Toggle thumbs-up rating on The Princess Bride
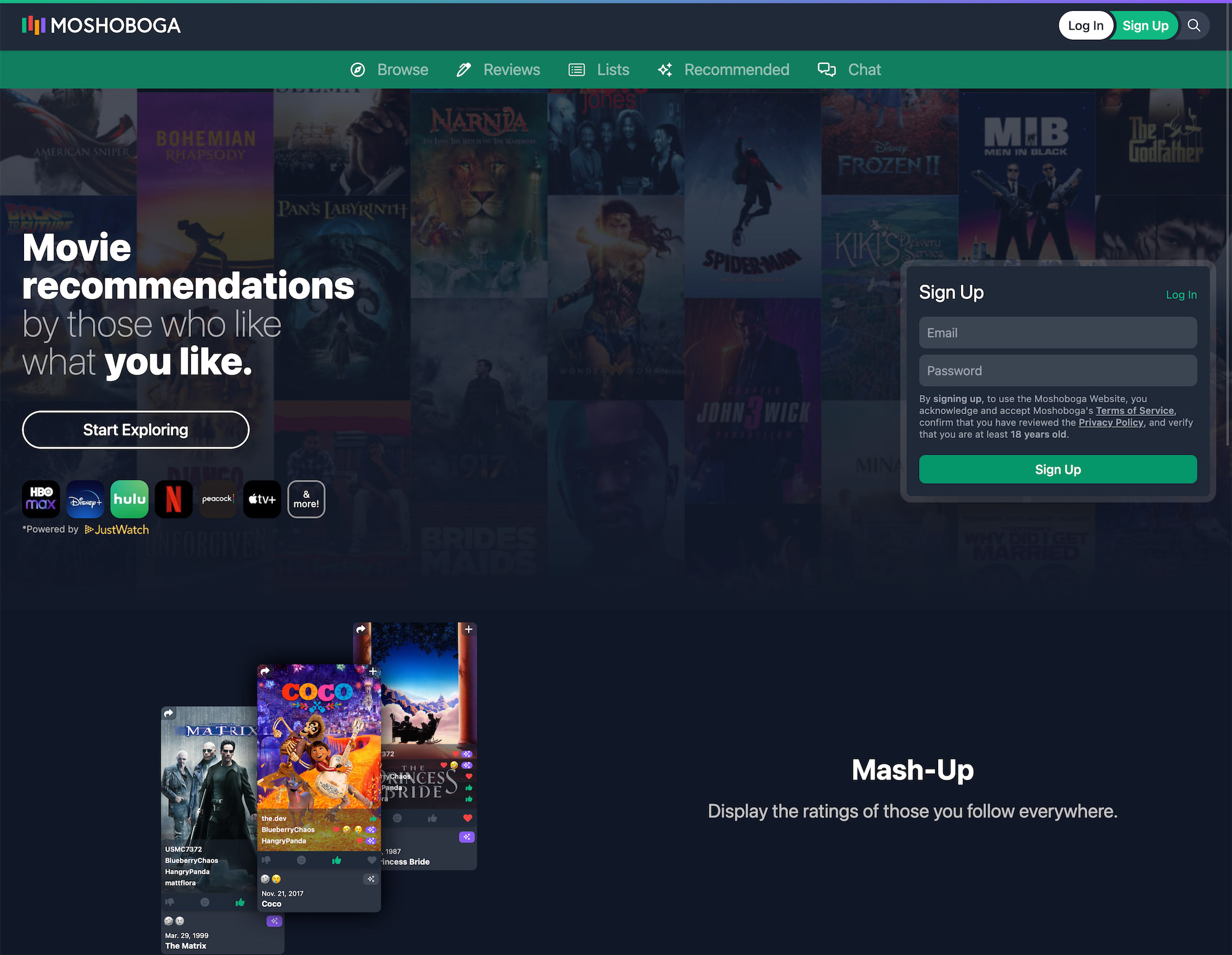This screenshot has height=955, width=1232. click(x=432, y=818)
